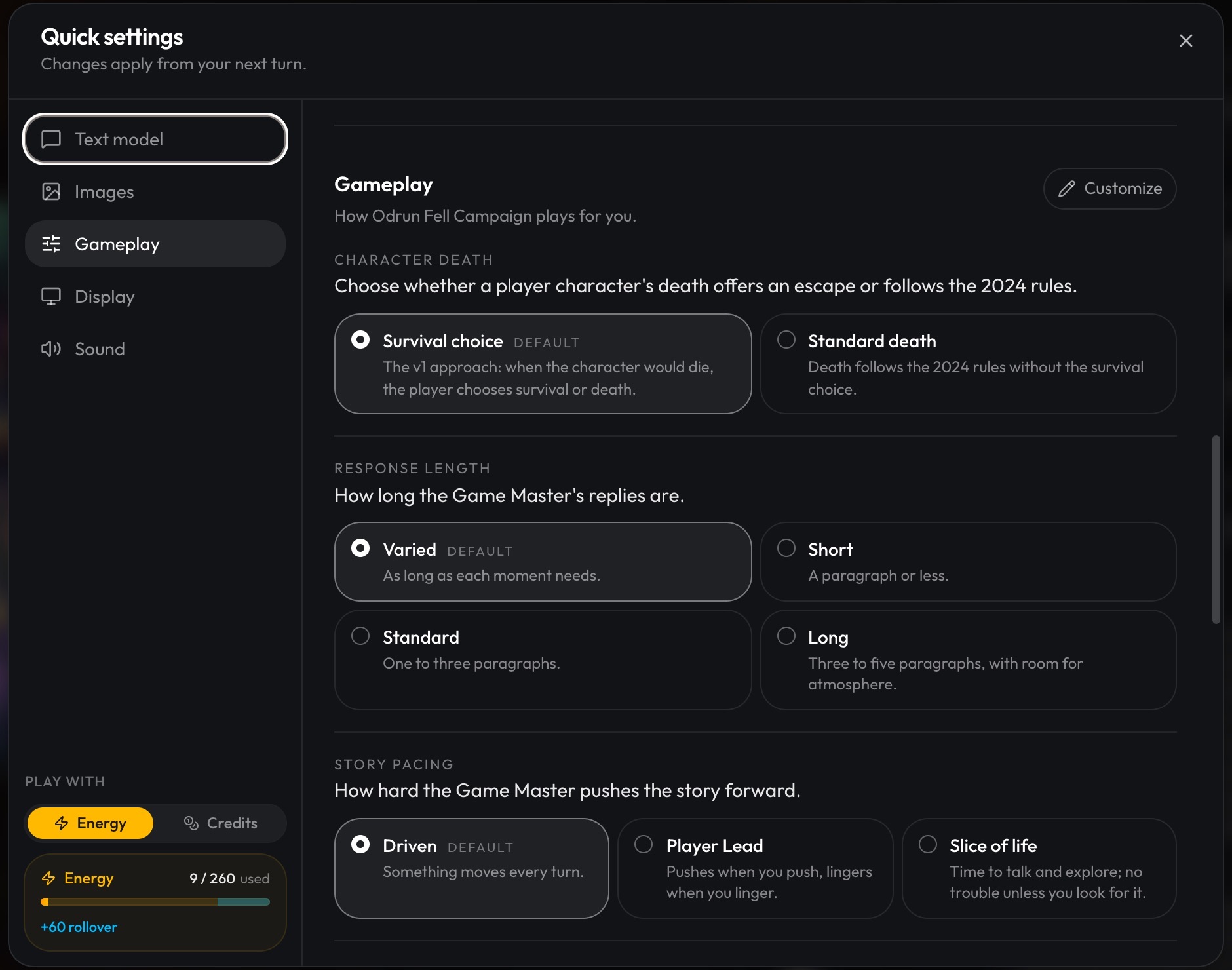Pick the Slice of life pacing option
The height and width of the screenshot is (970, 1232).
click(x=1039, y=868)
